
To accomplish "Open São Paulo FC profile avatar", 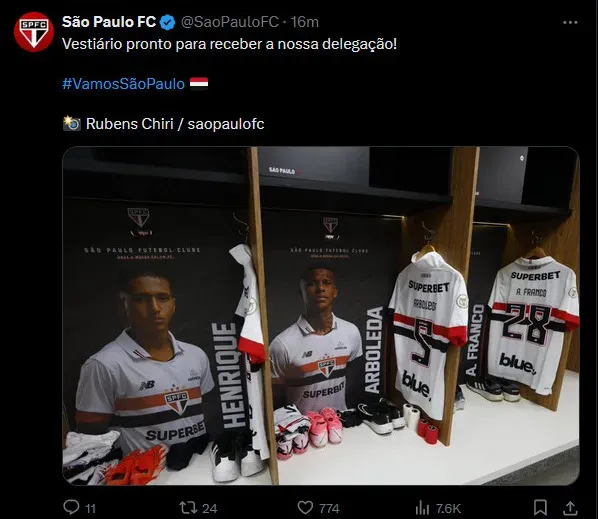I will tap(34, 32).
